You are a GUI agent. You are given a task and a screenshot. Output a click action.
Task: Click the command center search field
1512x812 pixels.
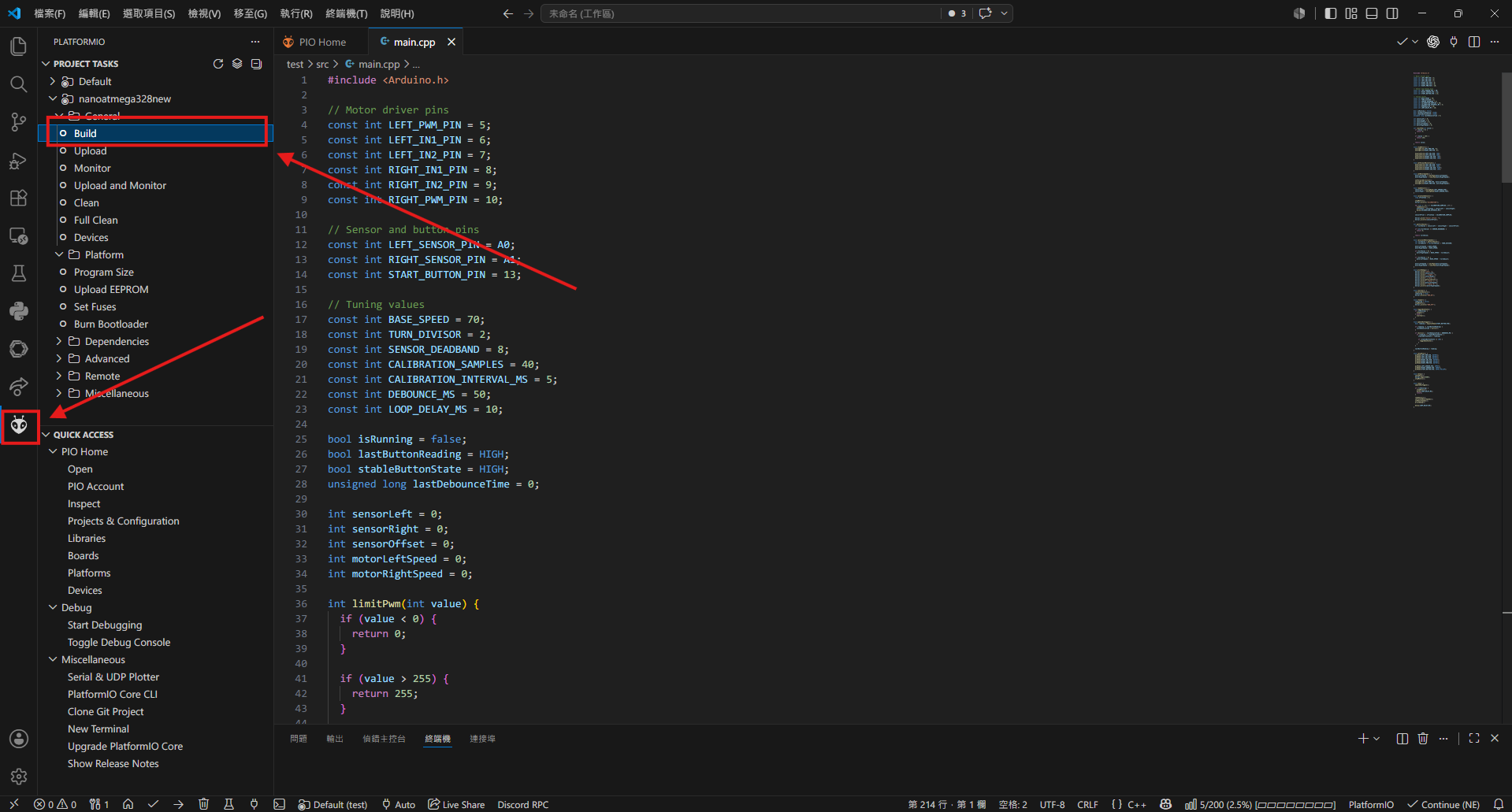(x=741, y=13)
